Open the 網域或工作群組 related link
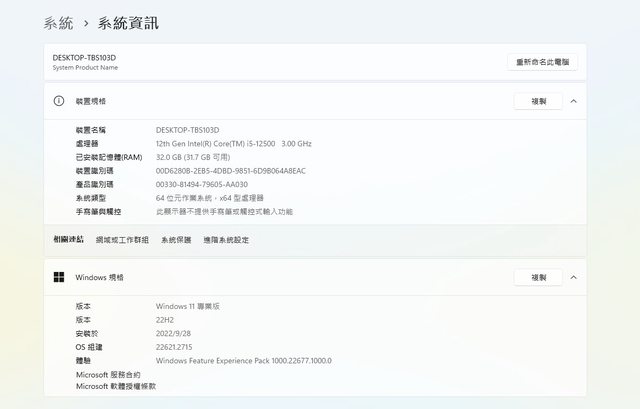The image size is (640, 409). click(122, 240)
